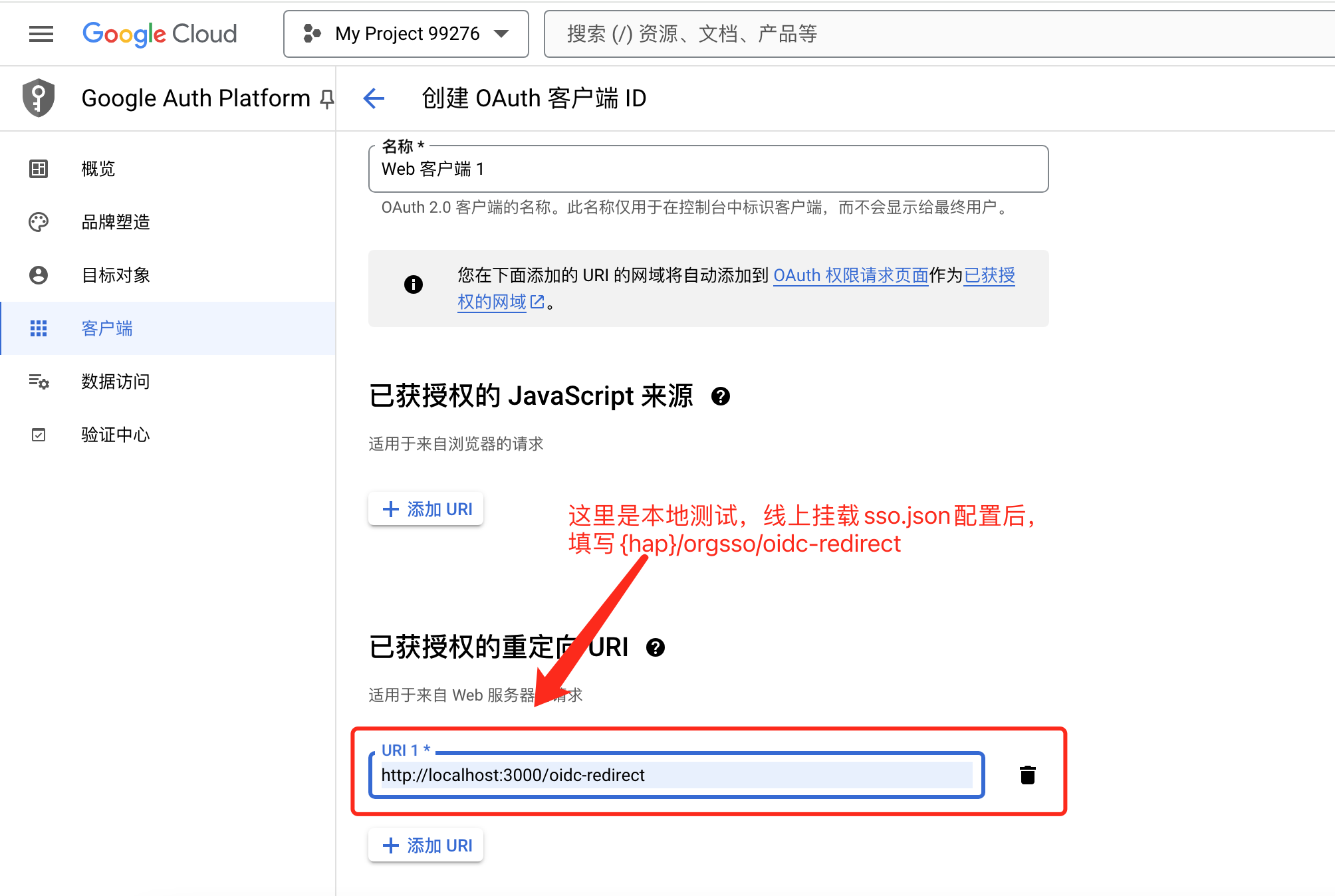
Task: Click the 验证中心 checkbox icon
Action: click(x=39, y=435)
